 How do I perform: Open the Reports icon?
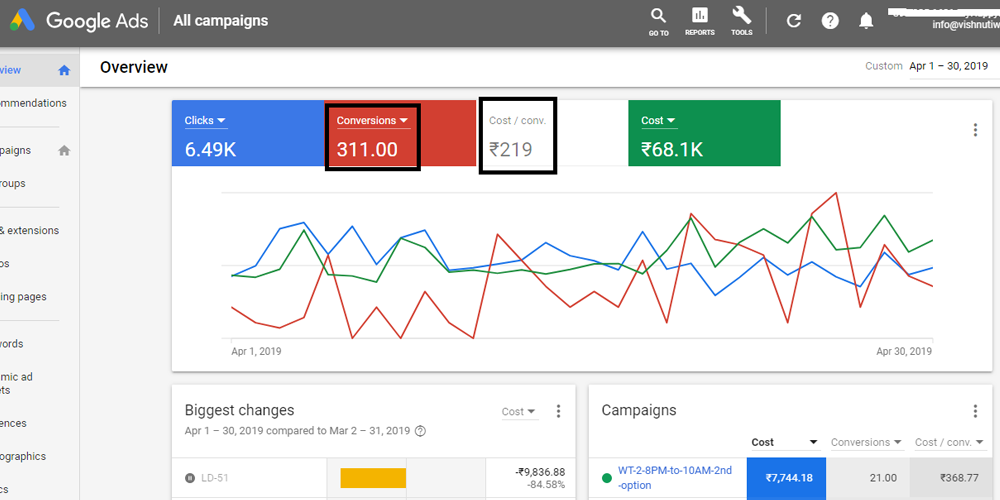tap(700, 17)
